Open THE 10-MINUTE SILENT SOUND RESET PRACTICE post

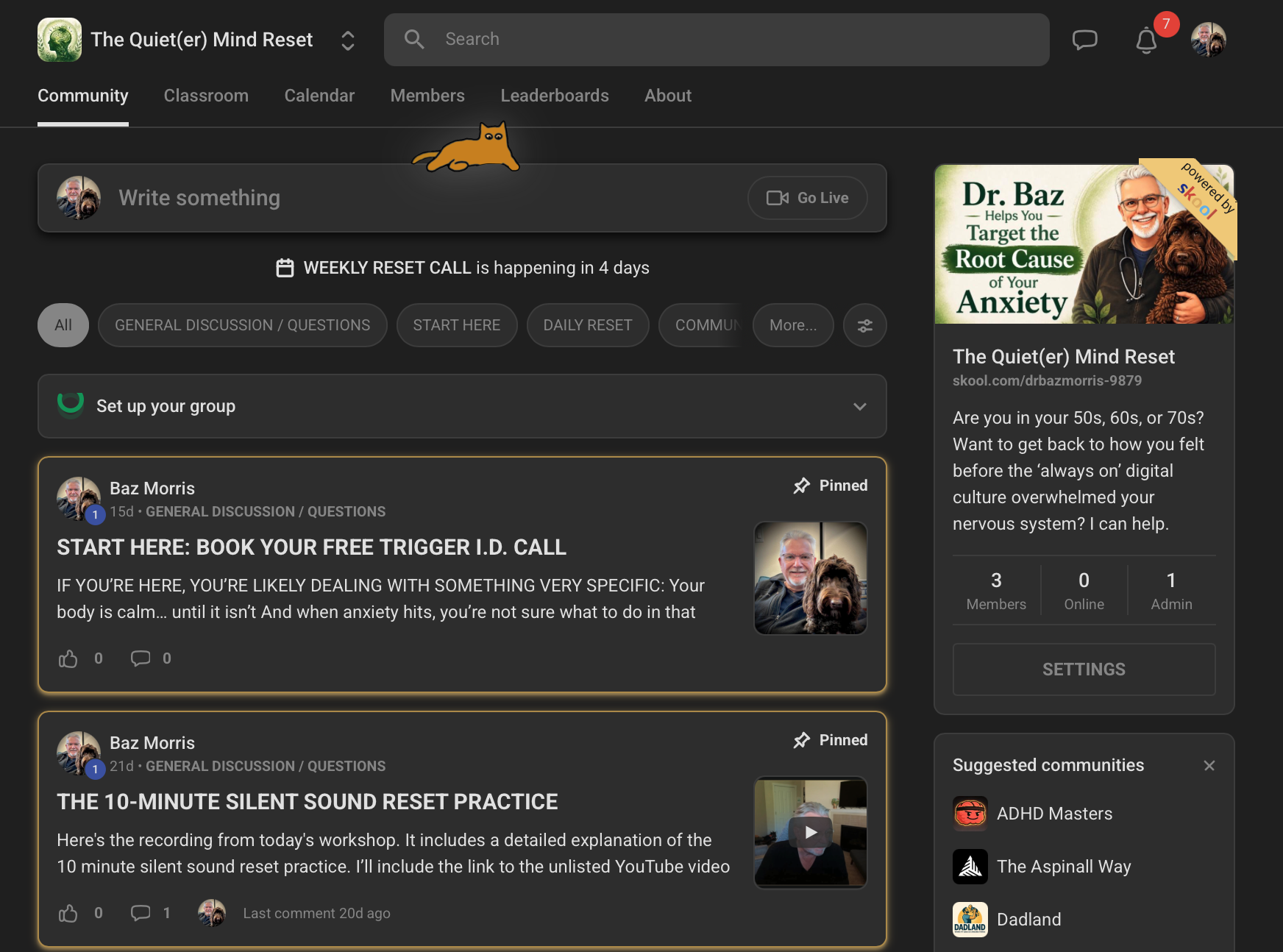tap(308, 802)
